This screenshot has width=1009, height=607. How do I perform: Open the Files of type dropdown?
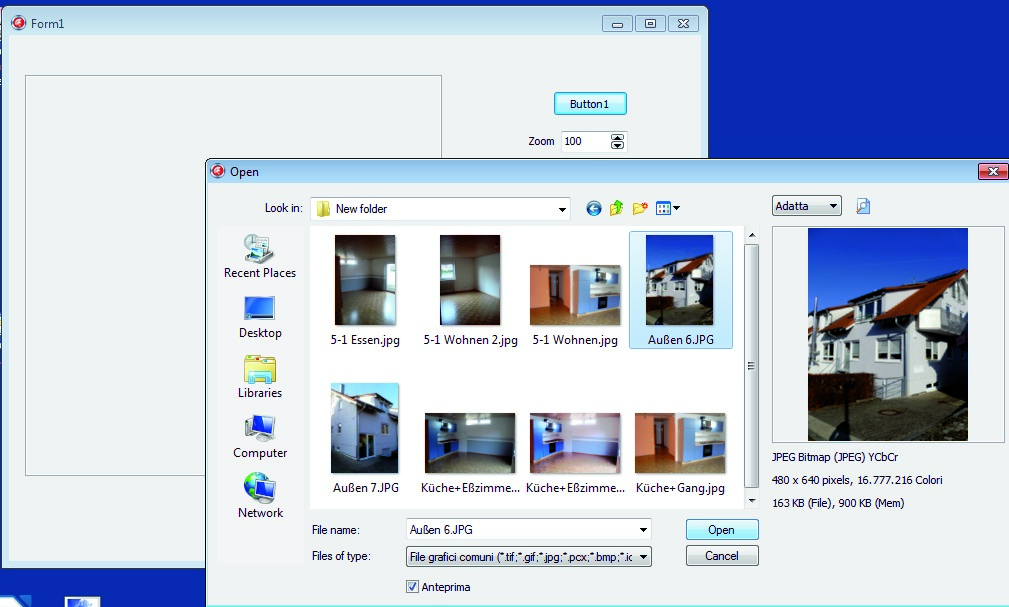[643, 557]
